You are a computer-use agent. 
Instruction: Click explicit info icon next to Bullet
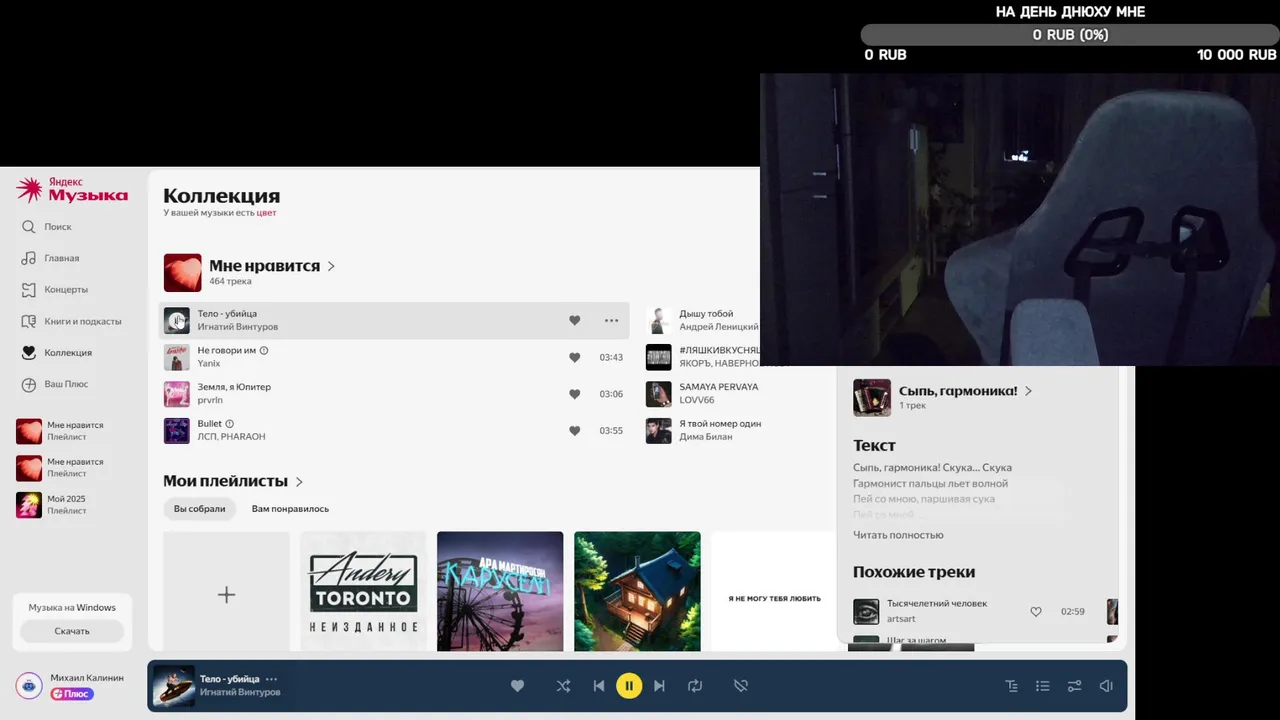[230, 424]
